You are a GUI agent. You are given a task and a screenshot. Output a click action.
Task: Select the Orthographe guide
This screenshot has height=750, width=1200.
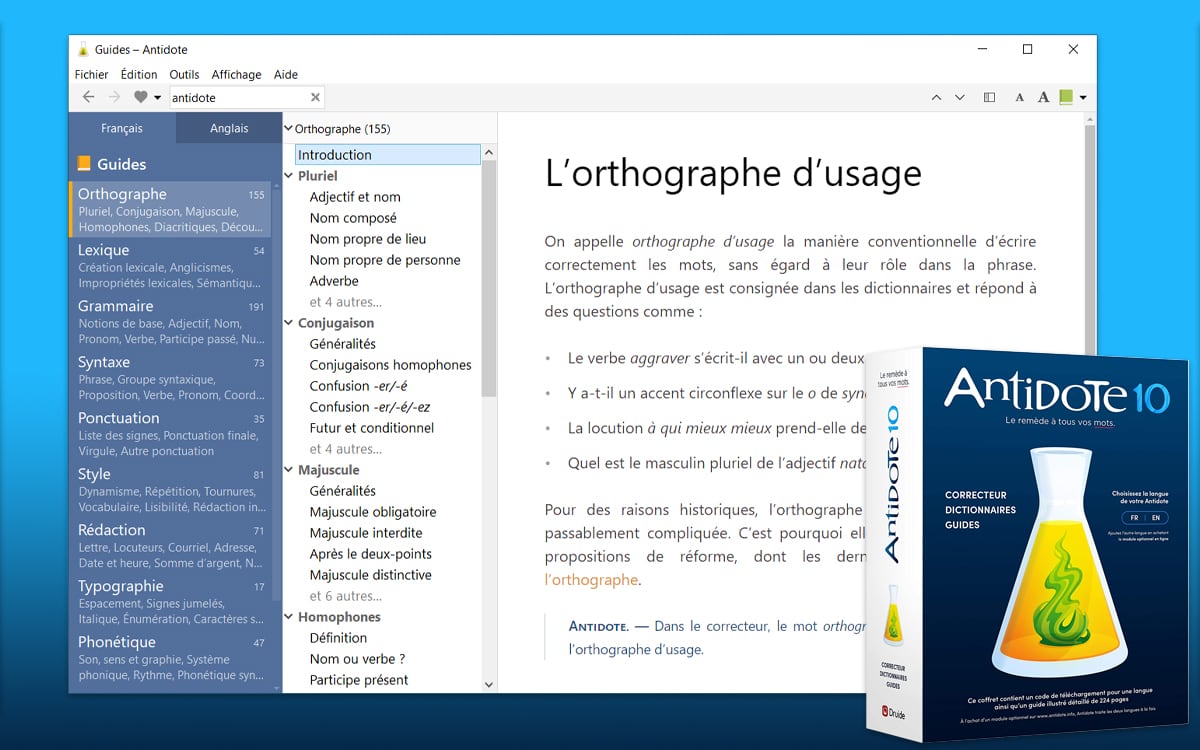coord(170,210)
